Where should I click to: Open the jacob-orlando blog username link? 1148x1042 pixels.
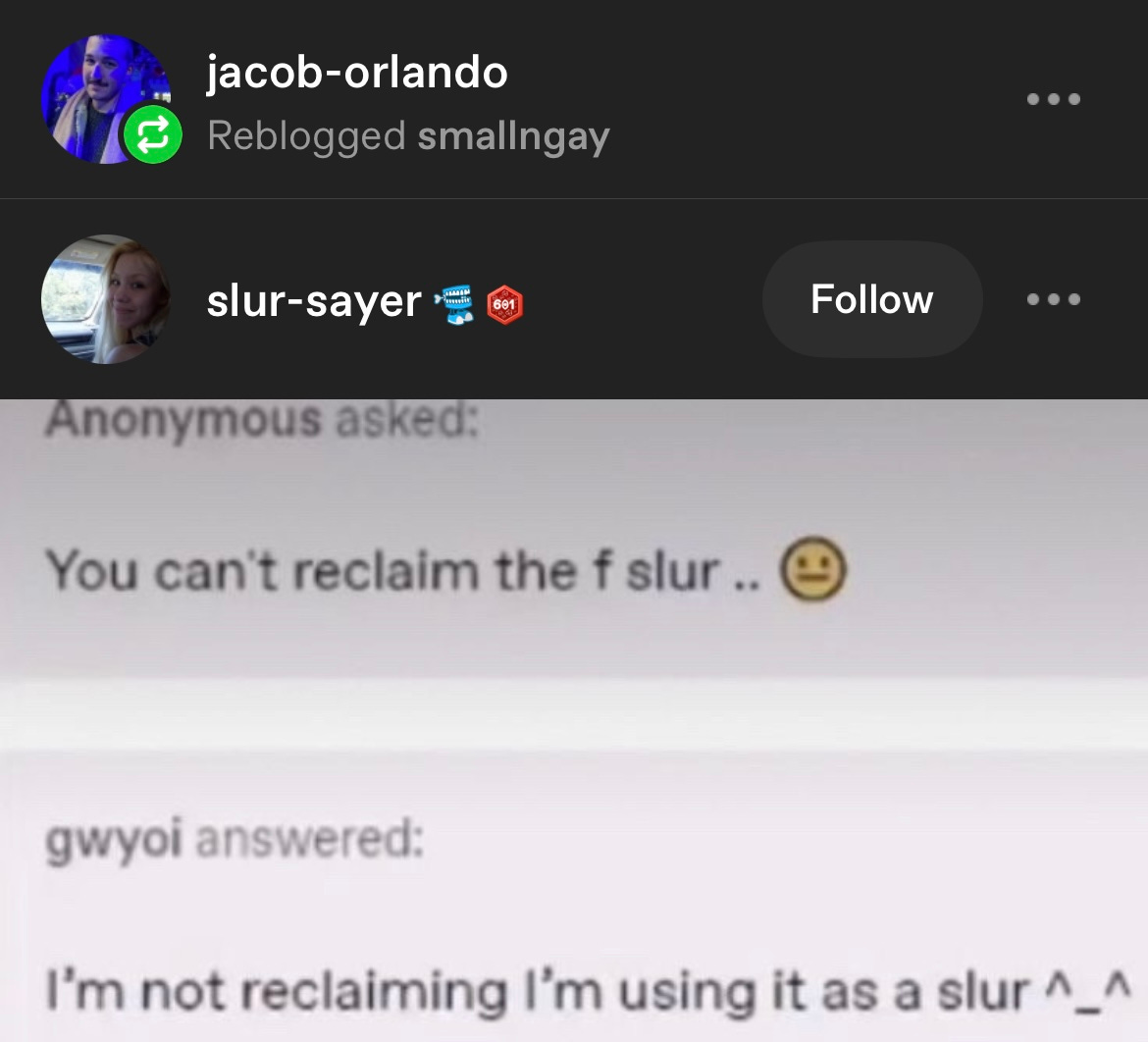click(x=356, y=73)
